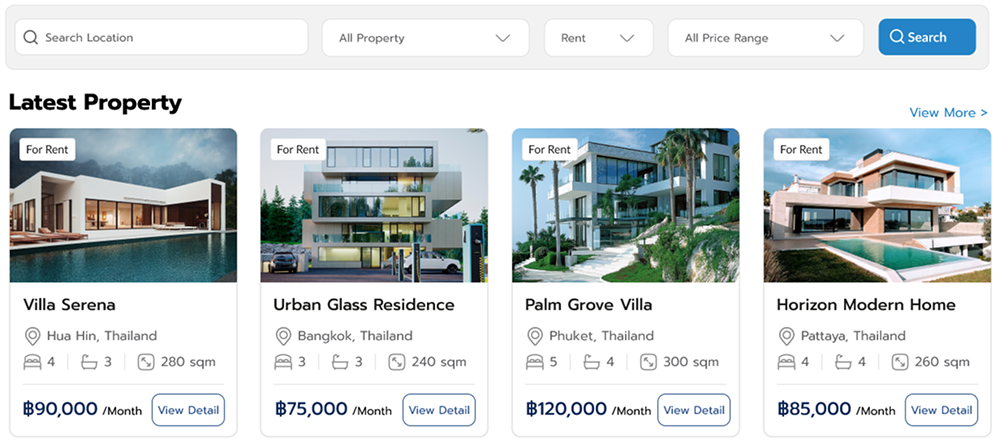
Task: Open View Detail for Villa Serena
Action: click(188, 410)
